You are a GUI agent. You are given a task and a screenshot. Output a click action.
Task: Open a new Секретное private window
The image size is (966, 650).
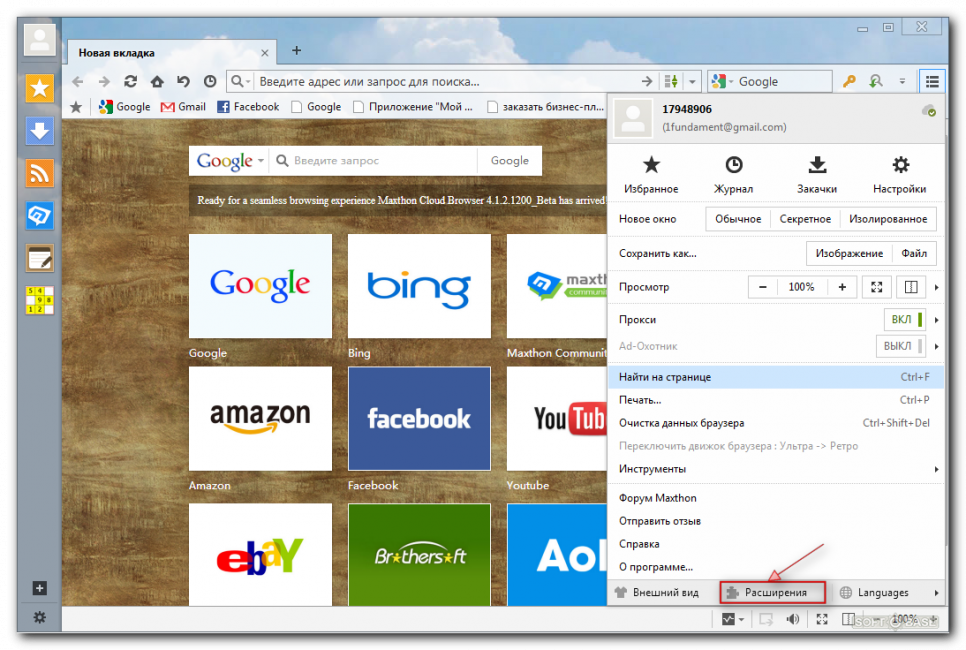tap(805, 219)
